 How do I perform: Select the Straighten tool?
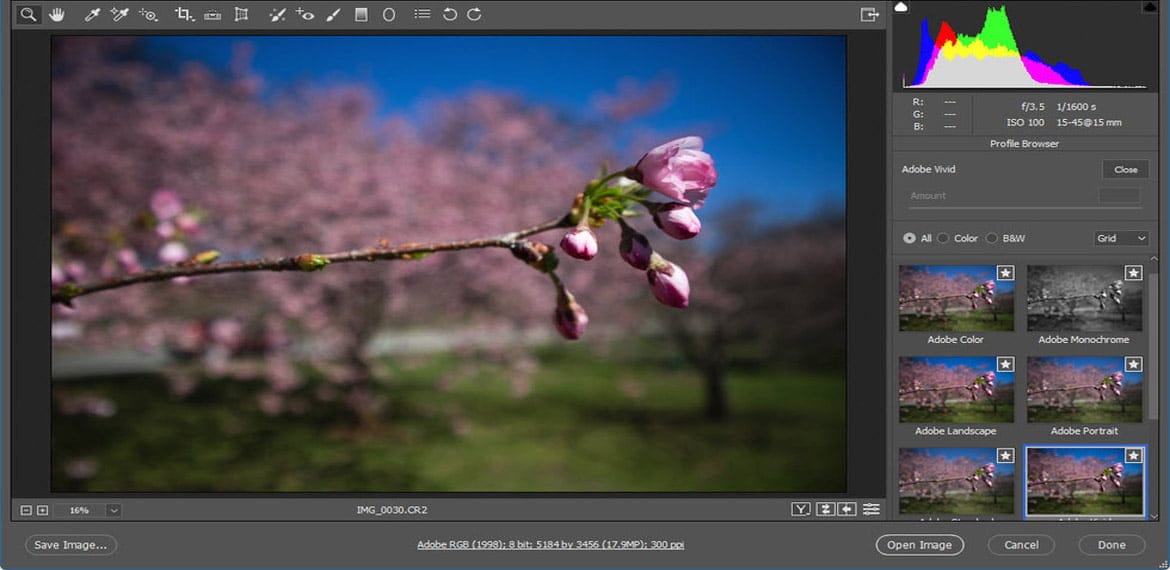(x=213, y=14)
